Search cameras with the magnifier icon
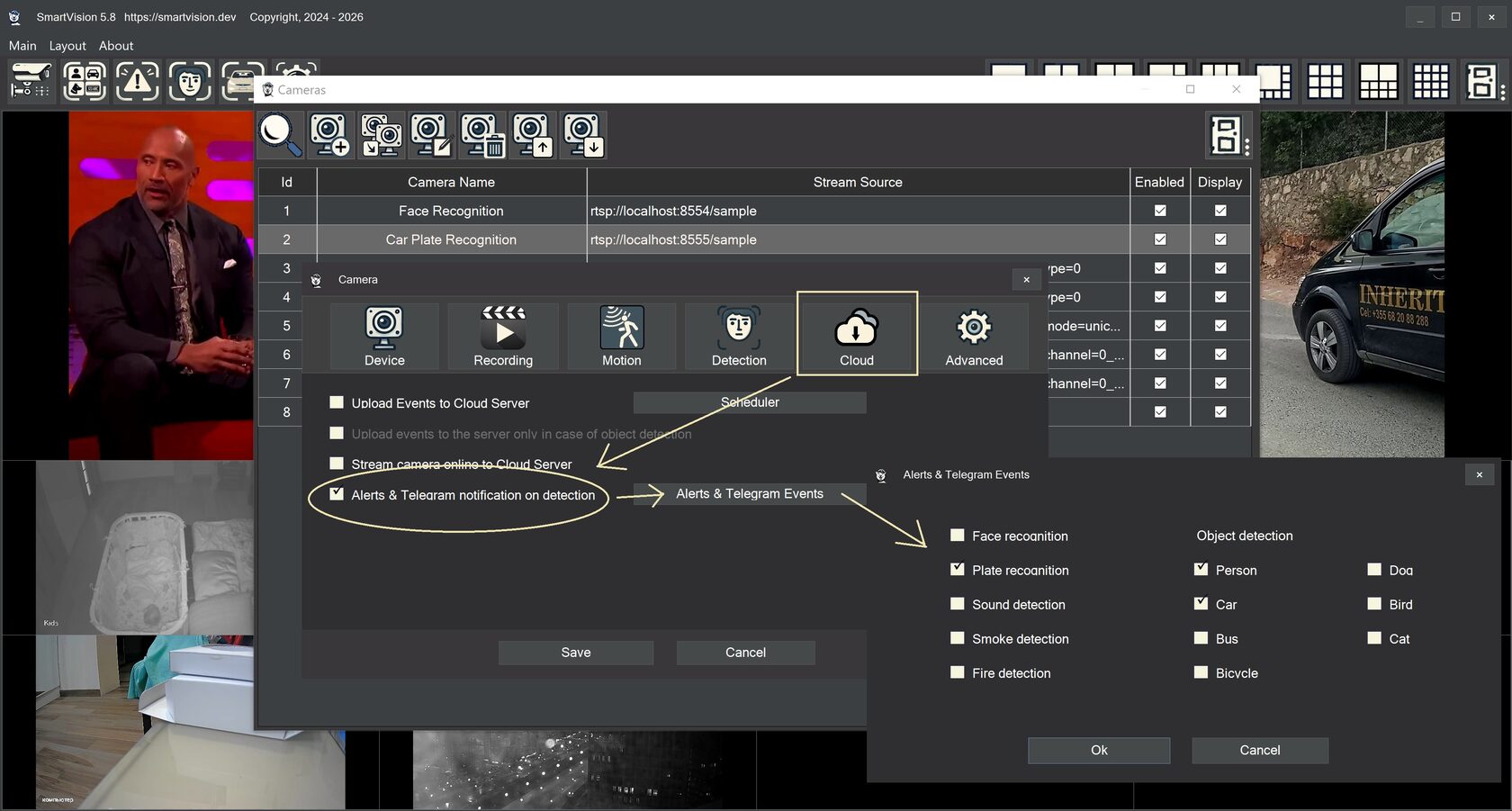Image resolution: width=1512 pixels, height=811 pixels. 281,135
